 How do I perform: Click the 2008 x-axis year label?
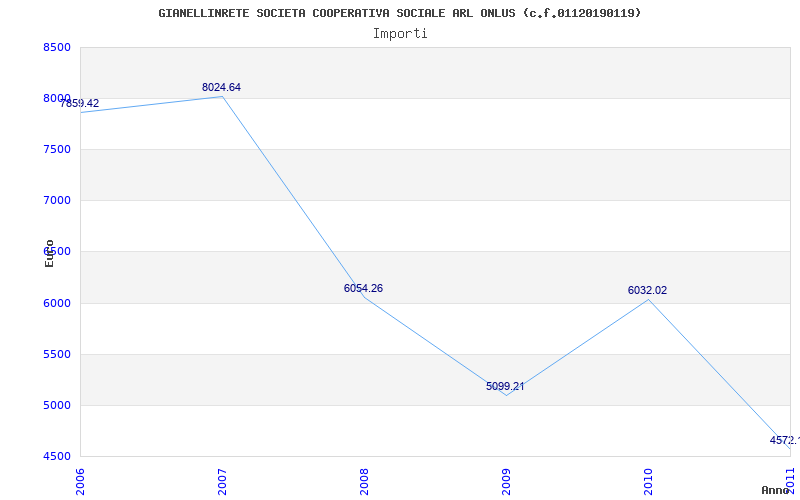point(364,482)
